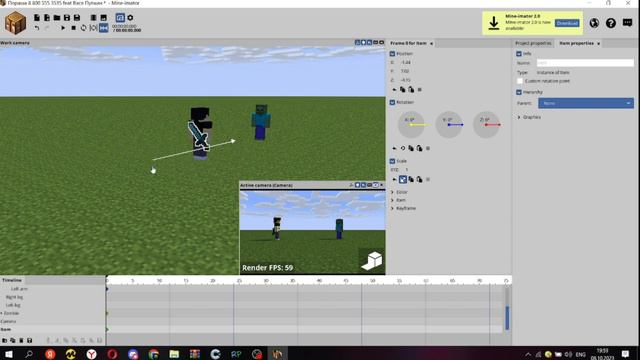
Task: Expand the Zombie timeline entry
Action: [x=2, y=313]
